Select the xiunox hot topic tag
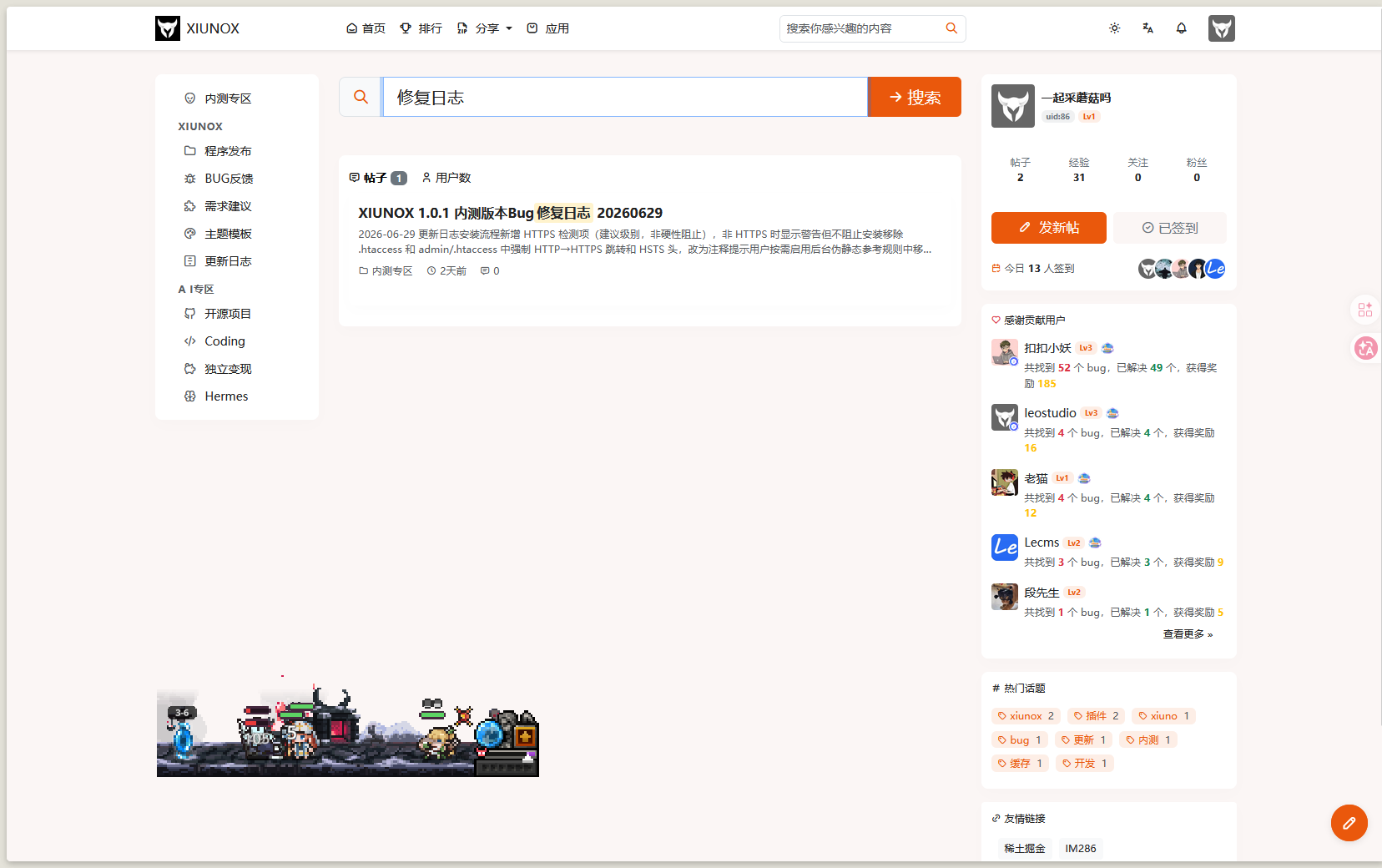 coord(1026,716)
